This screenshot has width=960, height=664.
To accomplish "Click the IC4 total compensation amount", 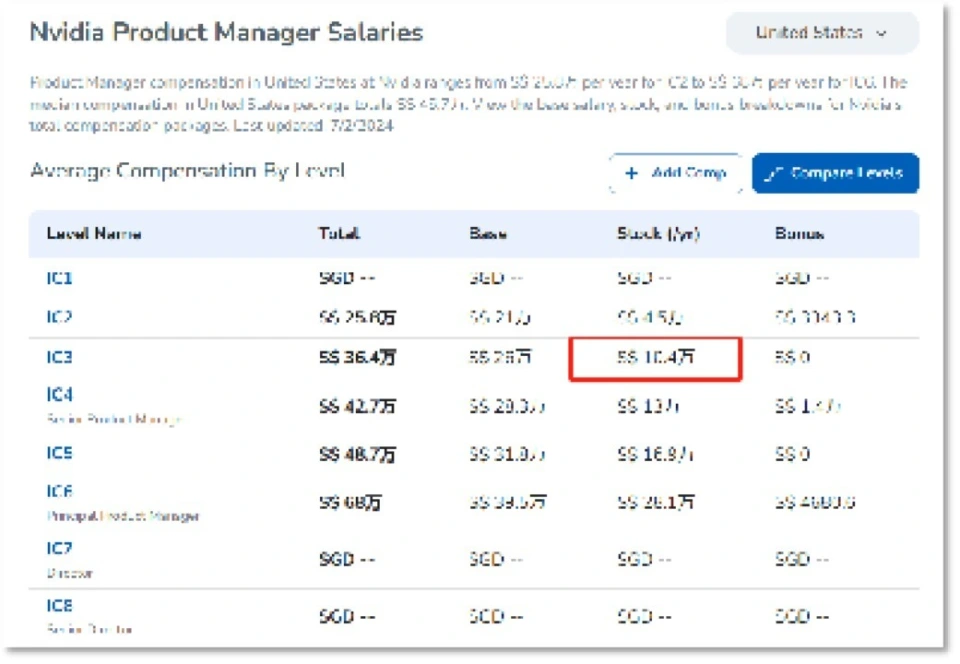I will coord(356,407).
